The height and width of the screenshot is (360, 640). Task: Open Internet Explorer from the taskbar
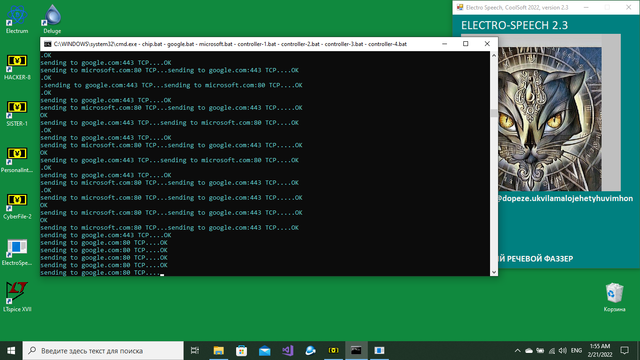pos(311,351)
